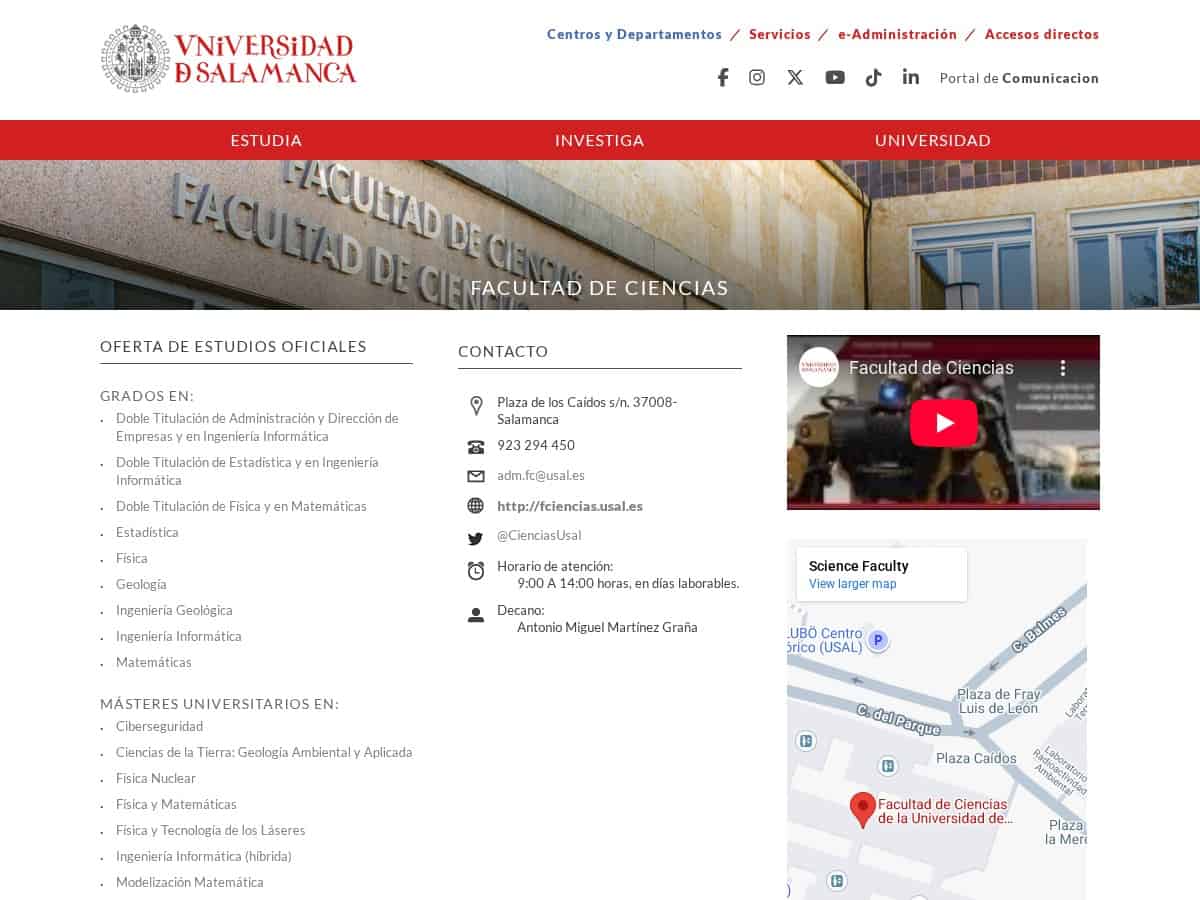
Task: Open the Ingeniería Informática degree link
Action: click(179, 636)
